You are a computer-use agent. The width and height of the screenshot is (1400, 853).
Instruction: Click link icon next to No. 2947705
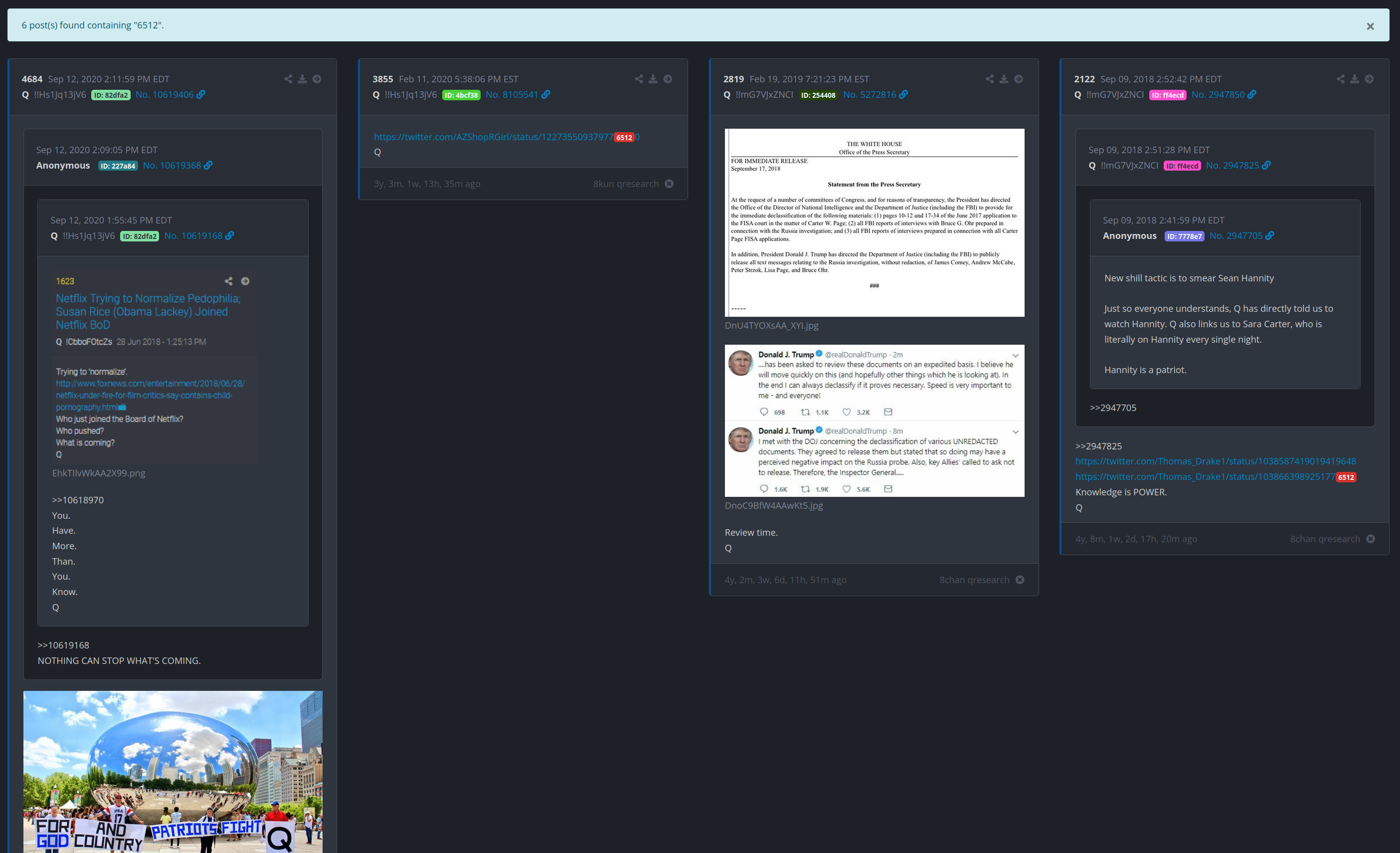click(1270, 236)
